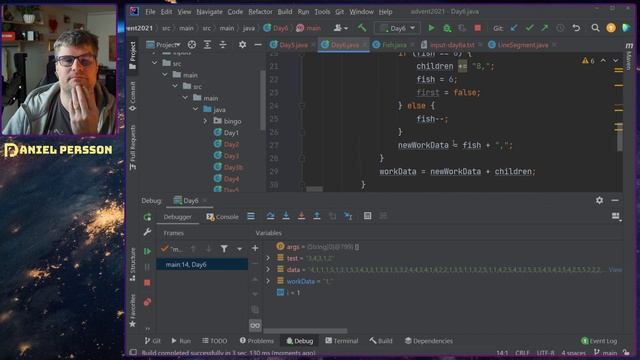640x360 pixels.
Task: Stop debug session red square
Action: pyautogui.click(x=147, y=282)
